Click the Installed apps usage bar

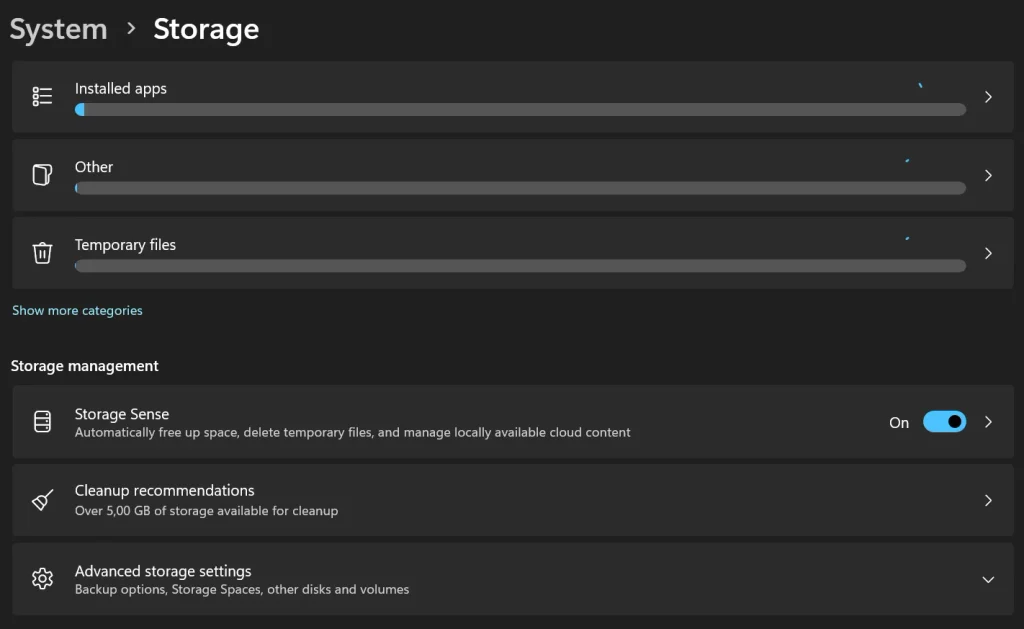[x=520, y=110]
